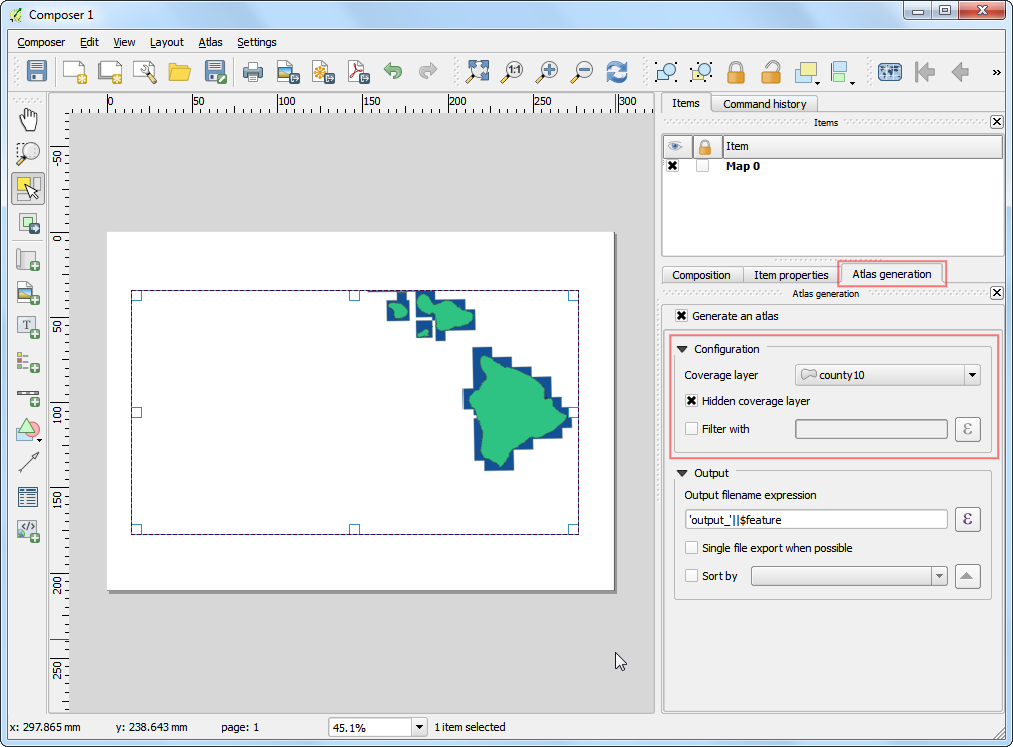Open the zoom level dropdown

pos(419,728)
